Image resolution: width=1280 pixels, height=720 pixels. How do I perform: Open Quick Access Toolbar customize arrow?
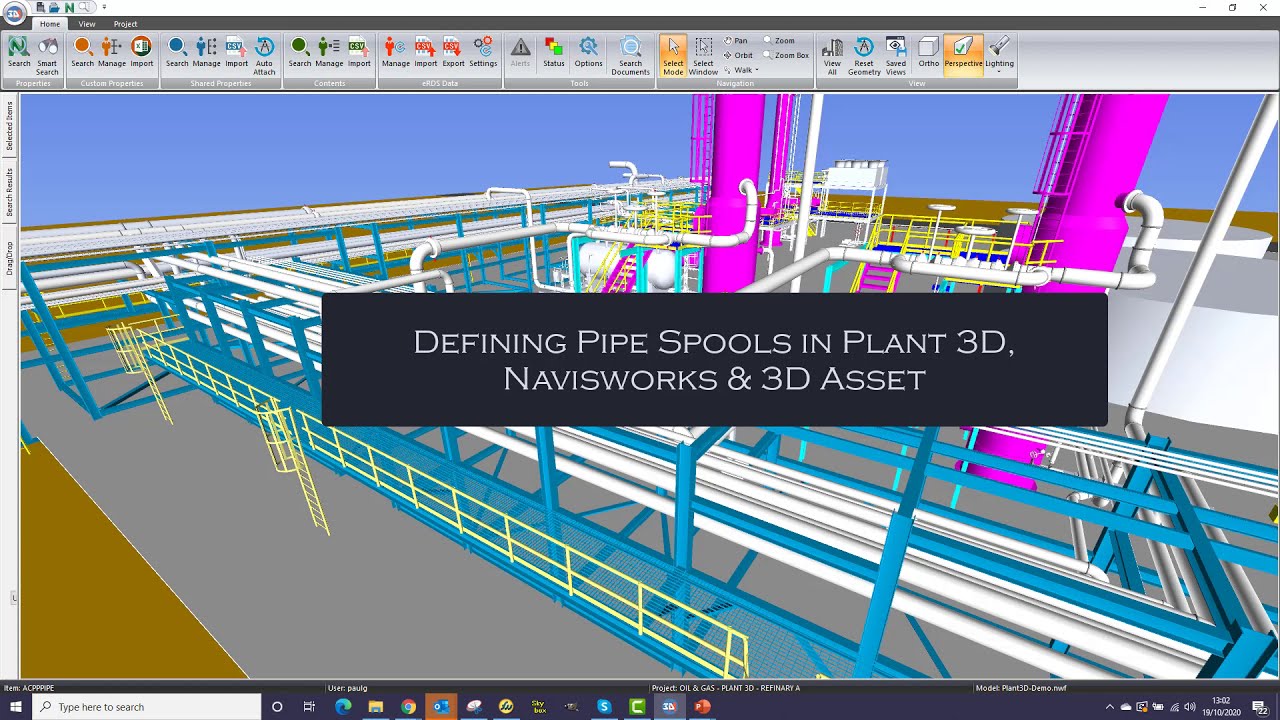tap(104, 7)
